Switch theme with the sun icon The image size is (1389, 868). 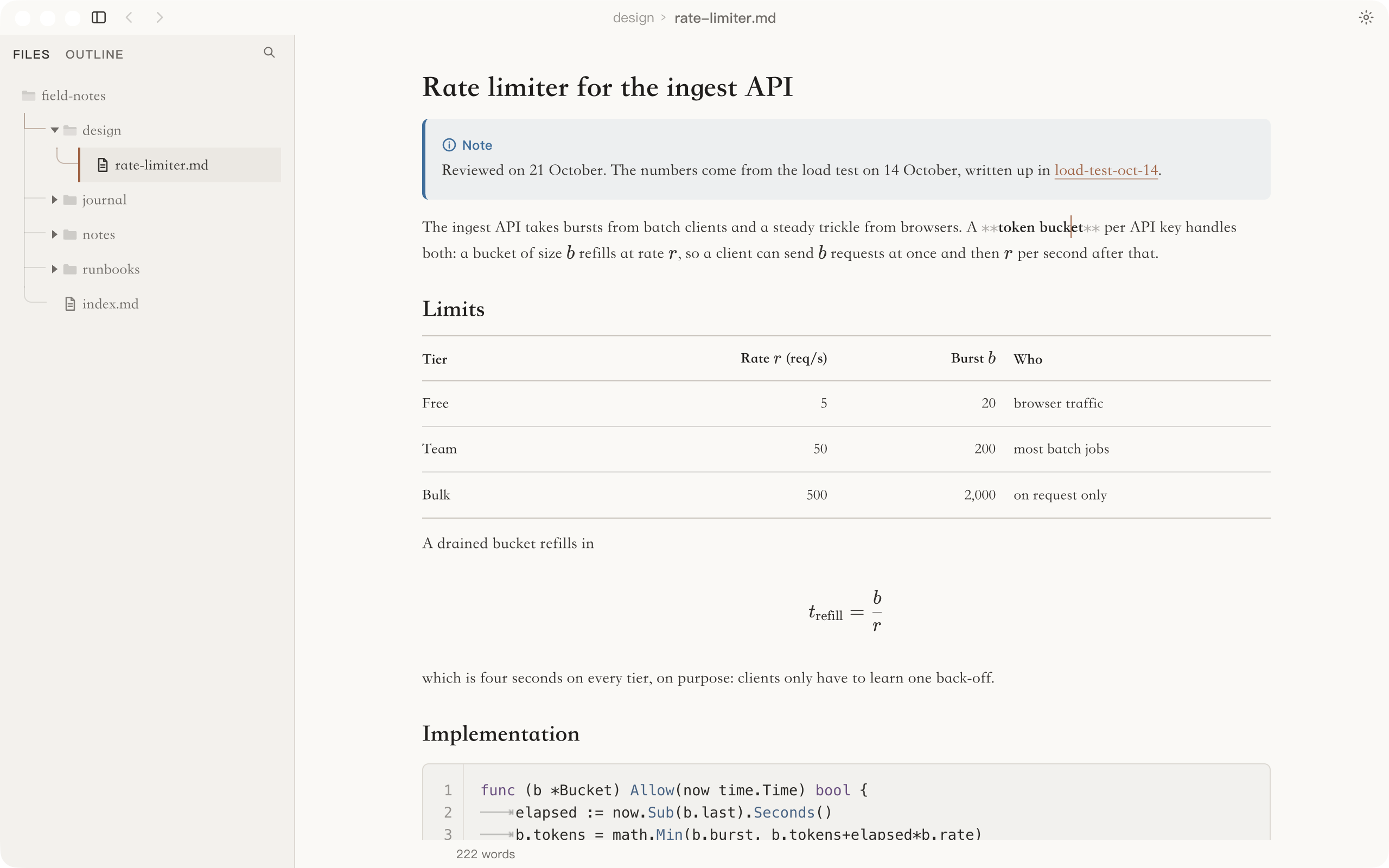tap(1366, 17)
